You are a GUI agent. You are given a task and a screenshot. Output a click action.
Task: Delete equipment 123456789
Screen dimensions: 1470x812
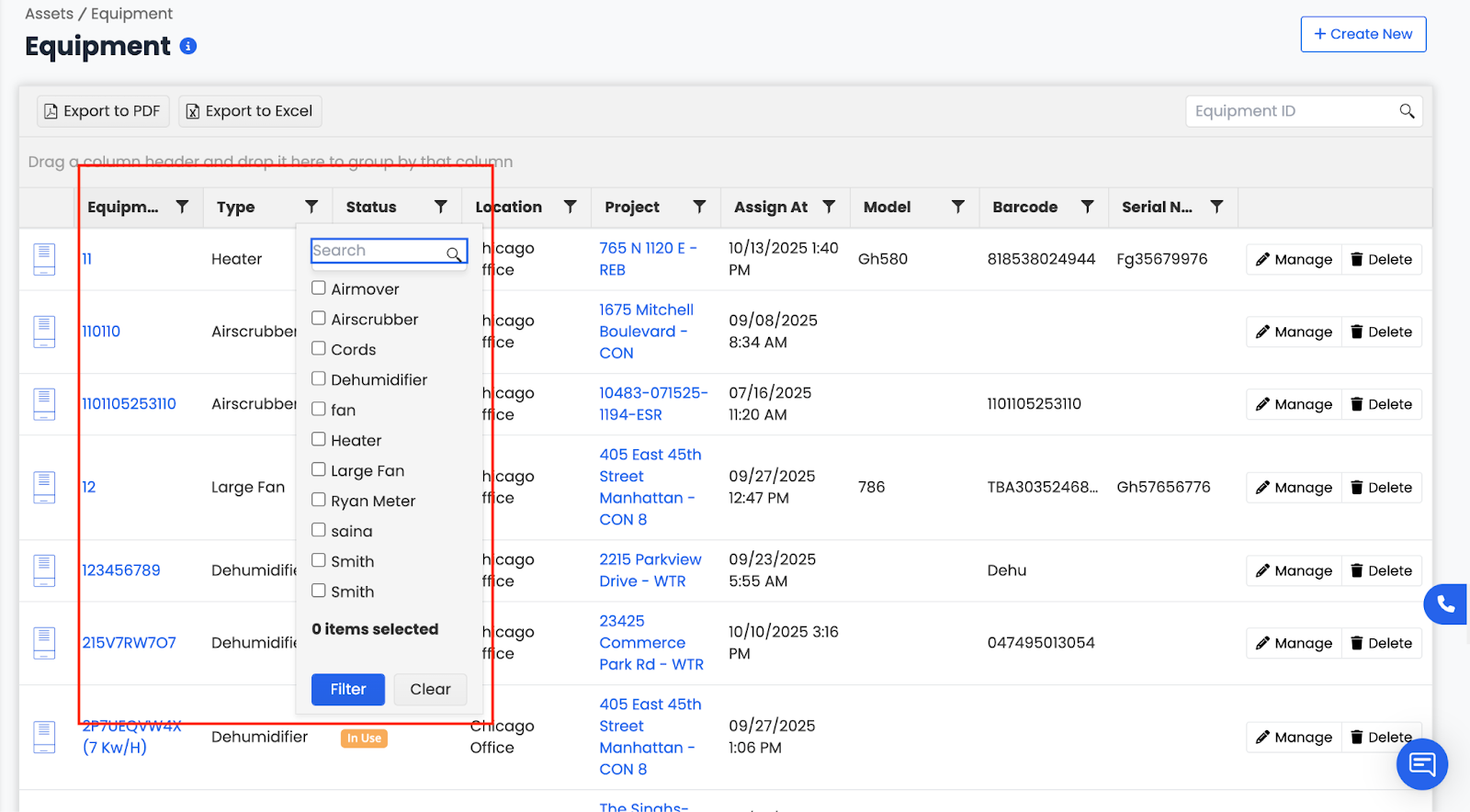[1381, 570]
